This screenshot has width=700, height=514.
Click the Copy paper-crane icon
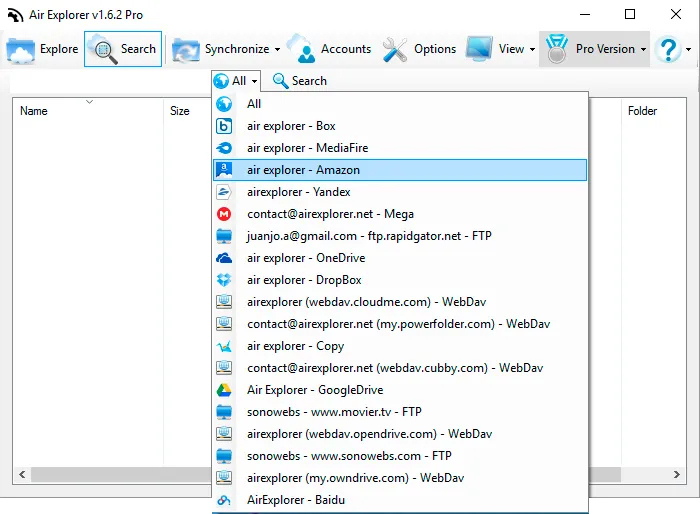[224, 346]
